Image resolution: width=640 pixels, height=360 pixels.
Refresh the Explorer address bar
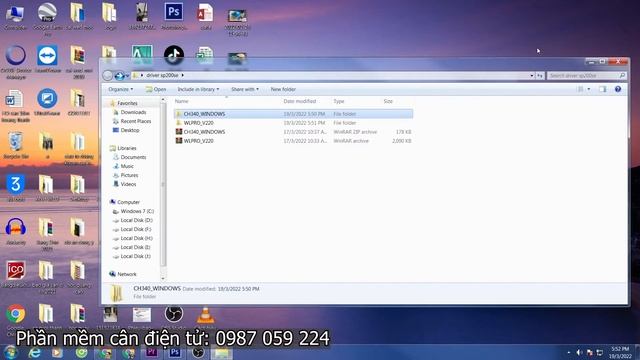coord(540,76)
